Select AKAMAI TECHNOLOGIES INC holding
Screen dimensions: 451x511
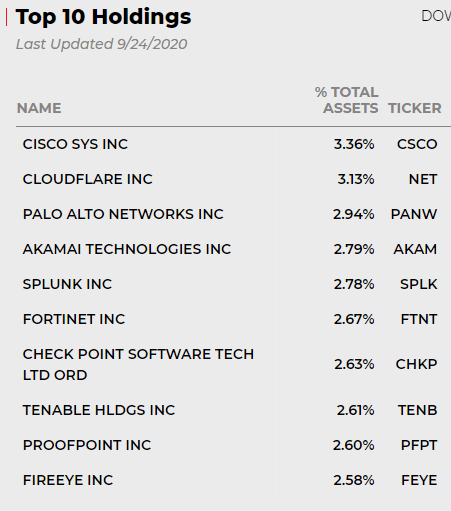point(127,249)
